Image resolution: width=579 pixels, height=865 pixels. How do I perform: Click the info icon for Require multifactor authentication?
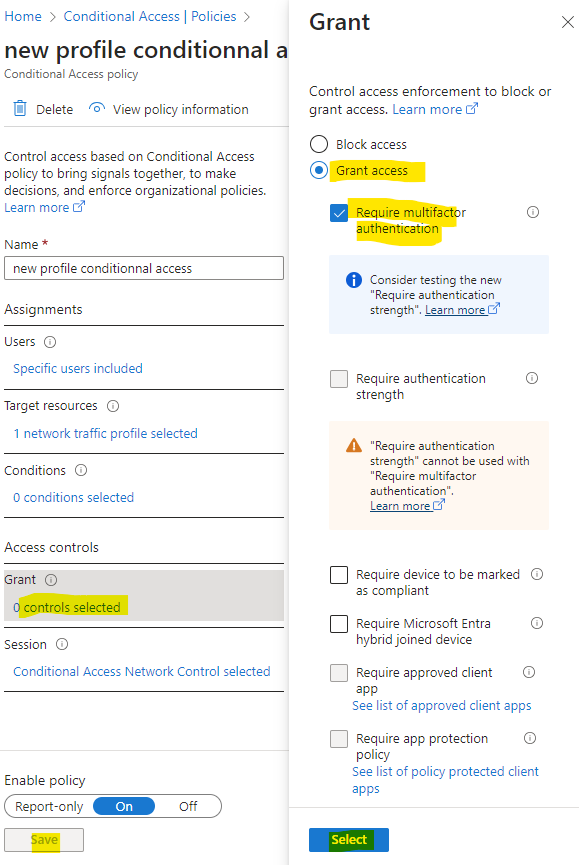[533, 212]
